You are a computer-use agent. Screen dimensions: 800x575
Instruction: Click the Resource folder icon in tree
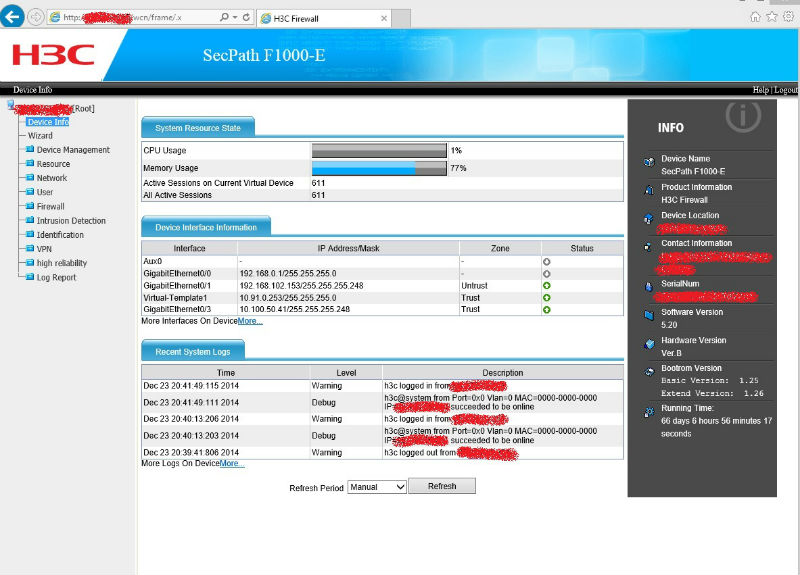[x=30, y=163]
